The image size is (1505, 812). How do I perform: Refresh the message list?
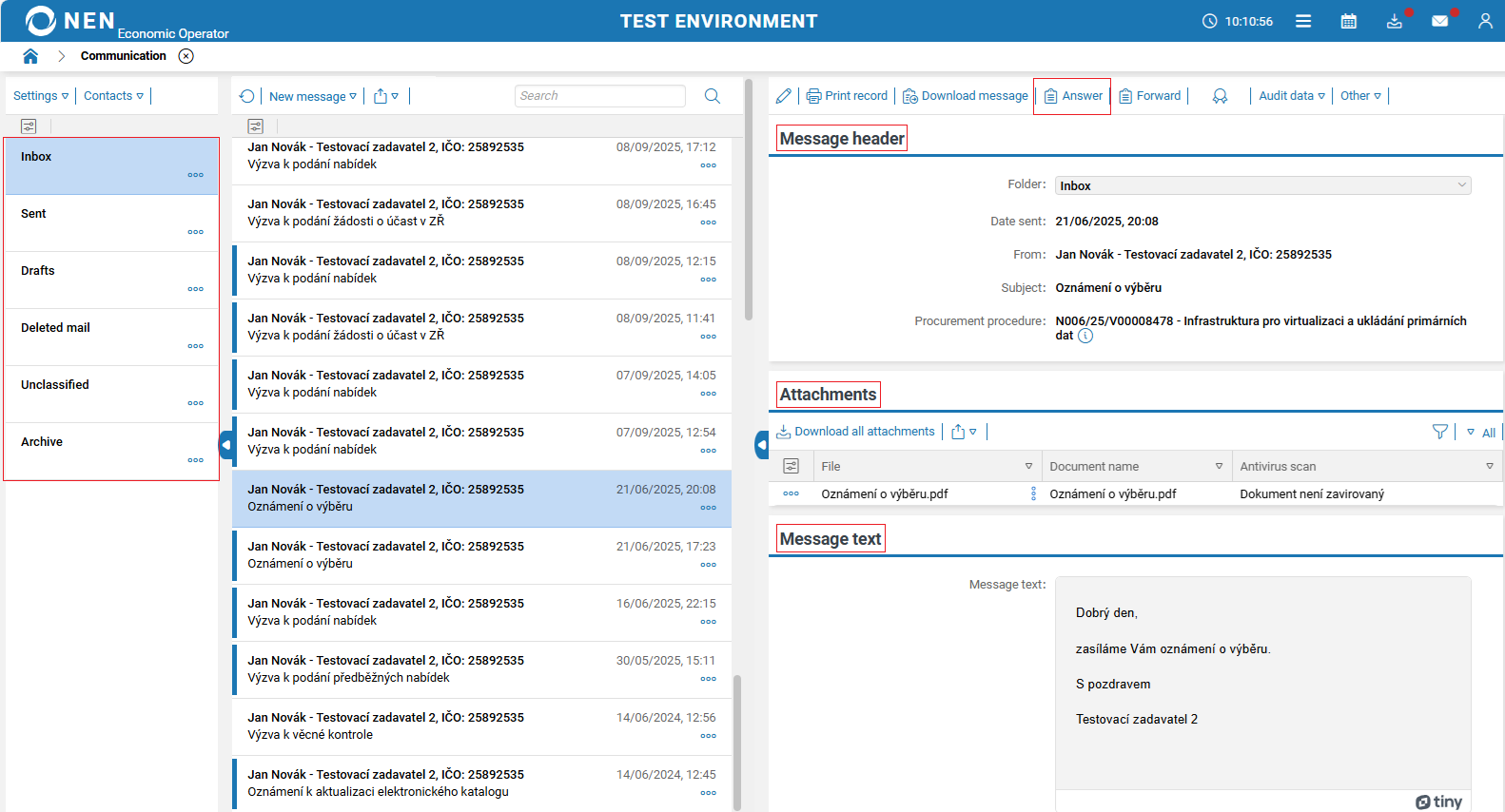coord(247,96)
